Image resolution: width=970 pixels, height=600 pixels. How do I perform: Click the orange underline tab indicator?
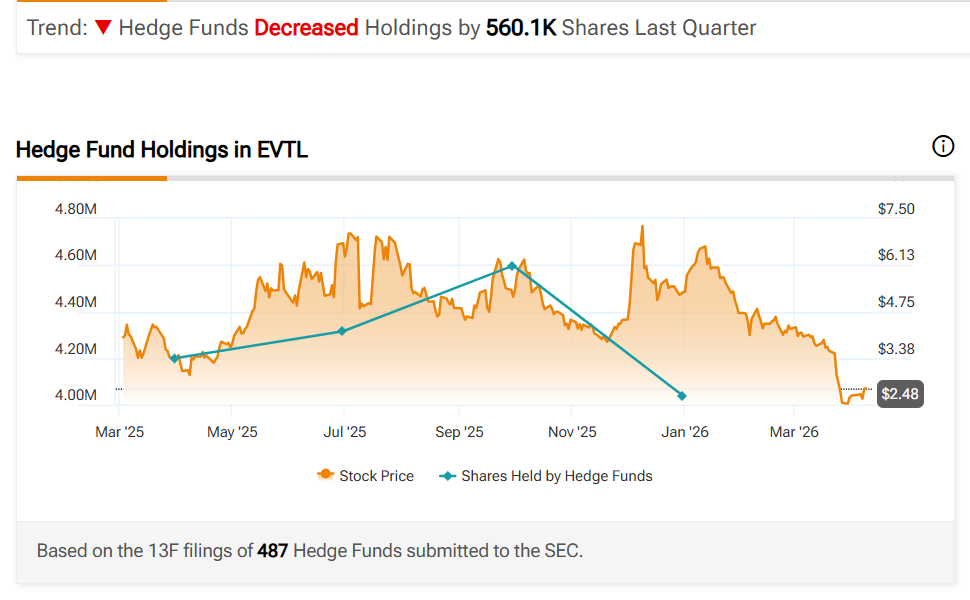pos(92,178)
